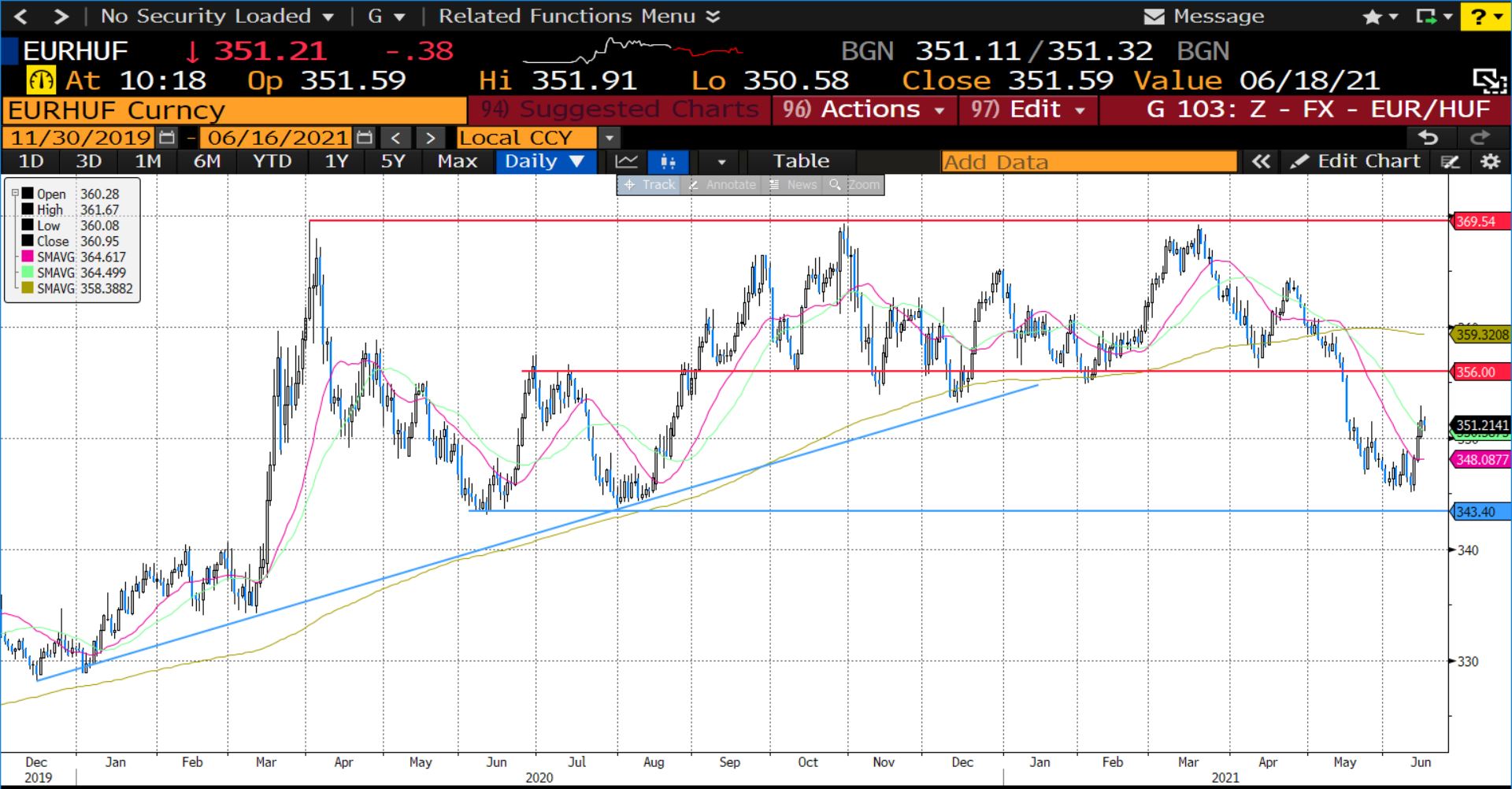
Task: Switch to line chart style icon
Action: pyautogui.click(x=627, y=161)
